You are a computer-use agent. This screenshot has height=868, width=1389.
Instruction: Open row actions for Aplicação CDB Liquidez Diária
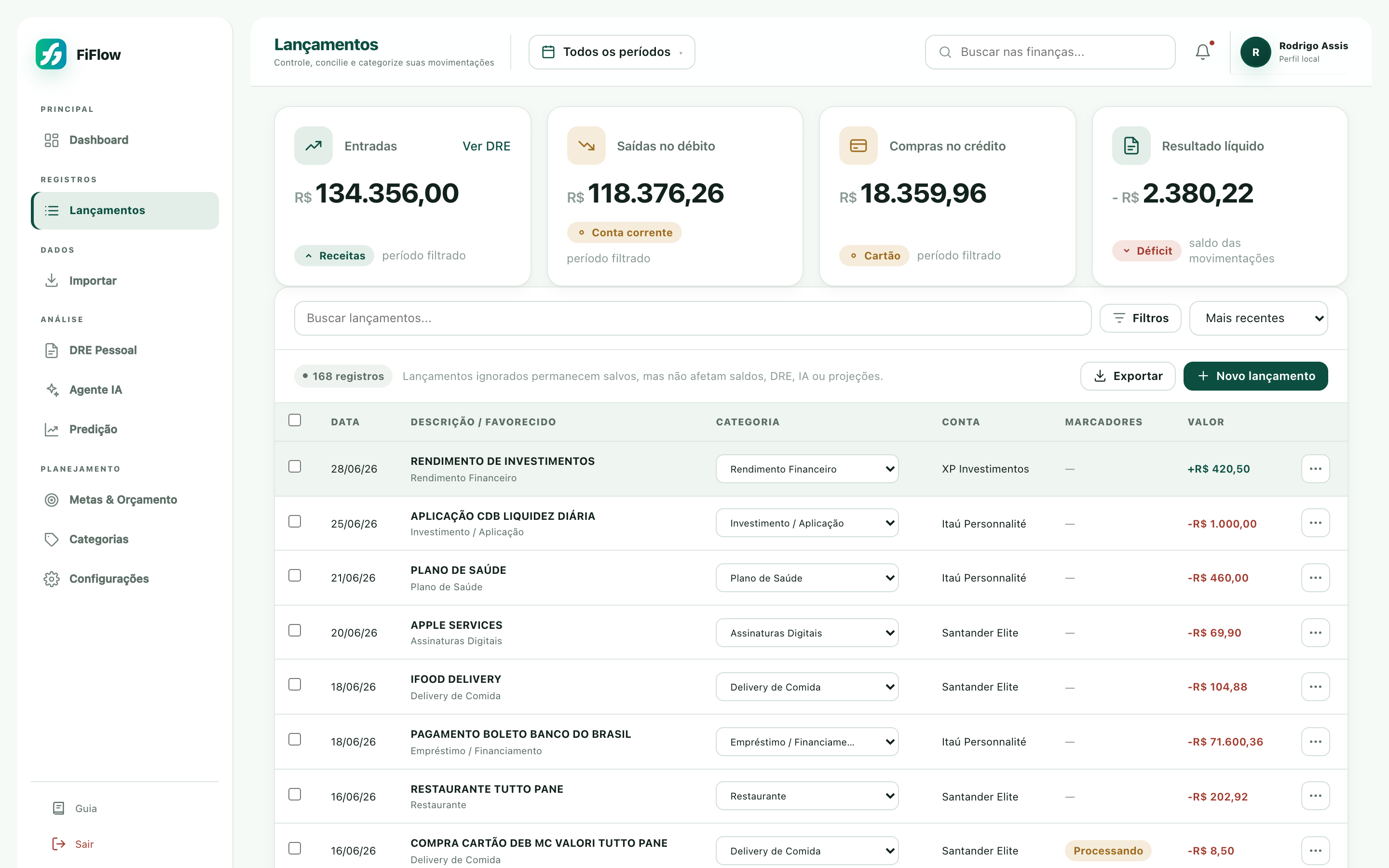(1315, 523)
